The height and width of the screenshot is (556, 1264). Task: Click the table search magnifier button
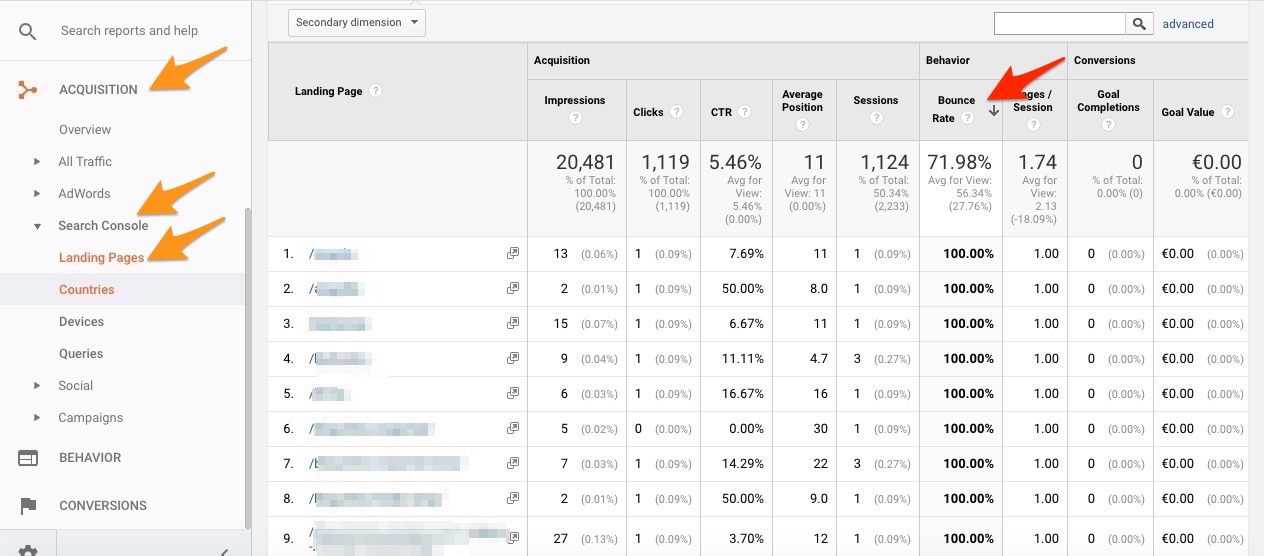tap(1140, 23)
